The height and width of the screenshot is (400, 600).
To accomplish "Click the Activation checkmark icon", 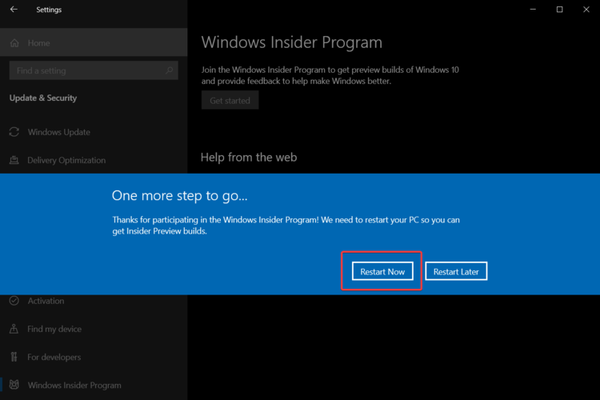I will pos(15,300).
